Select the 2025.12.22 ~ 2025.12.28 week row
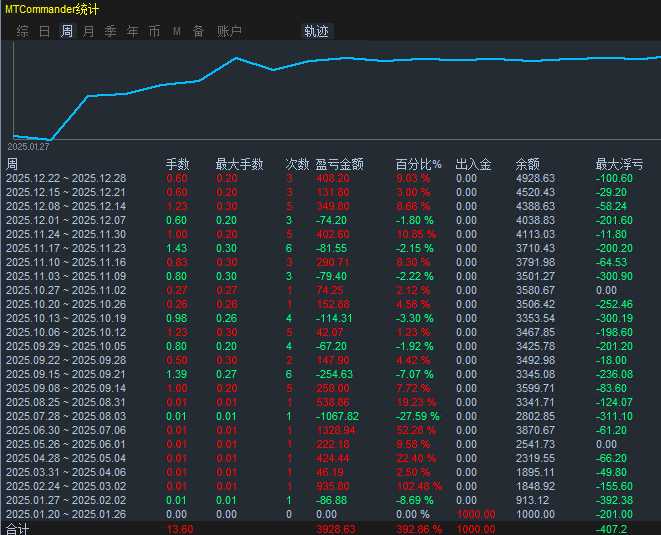 click(x=66, y=178)
